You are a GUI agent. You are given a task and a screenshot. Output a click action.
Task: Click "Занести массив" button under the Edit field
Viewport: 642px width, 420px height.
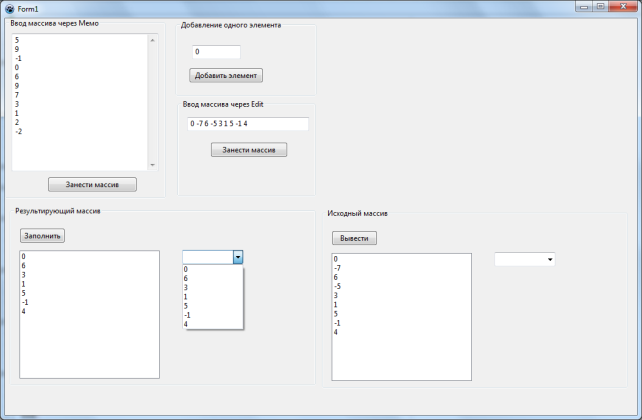249,150
